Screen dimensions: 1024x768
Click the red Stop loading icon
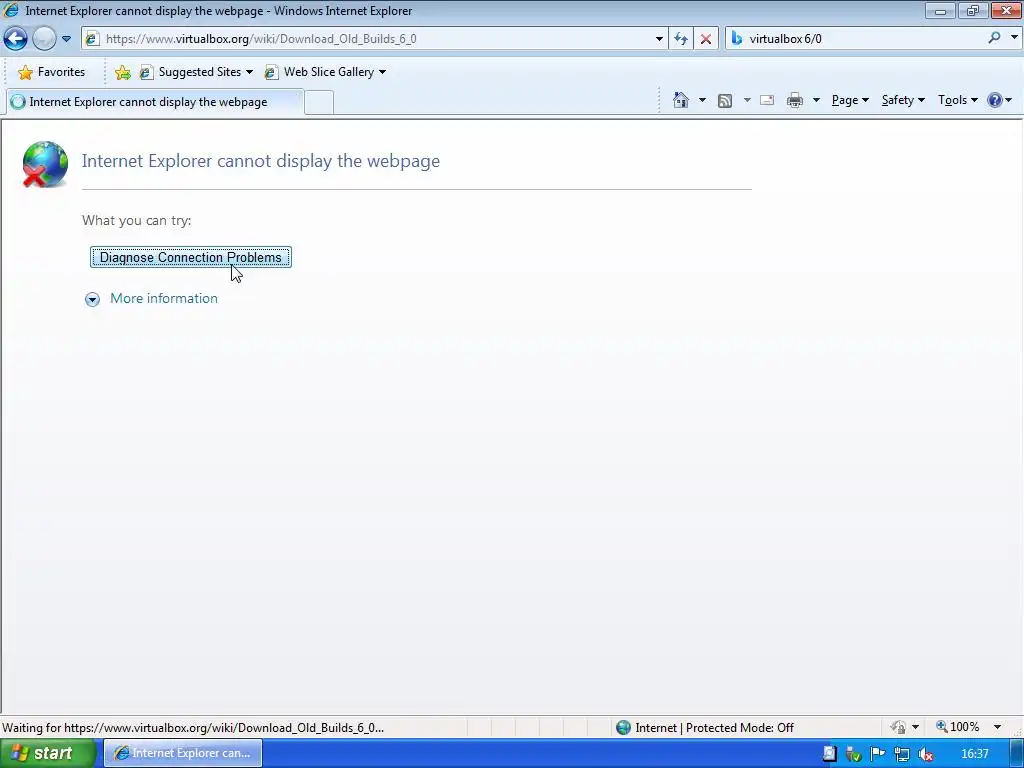click(x=706, y=39)
